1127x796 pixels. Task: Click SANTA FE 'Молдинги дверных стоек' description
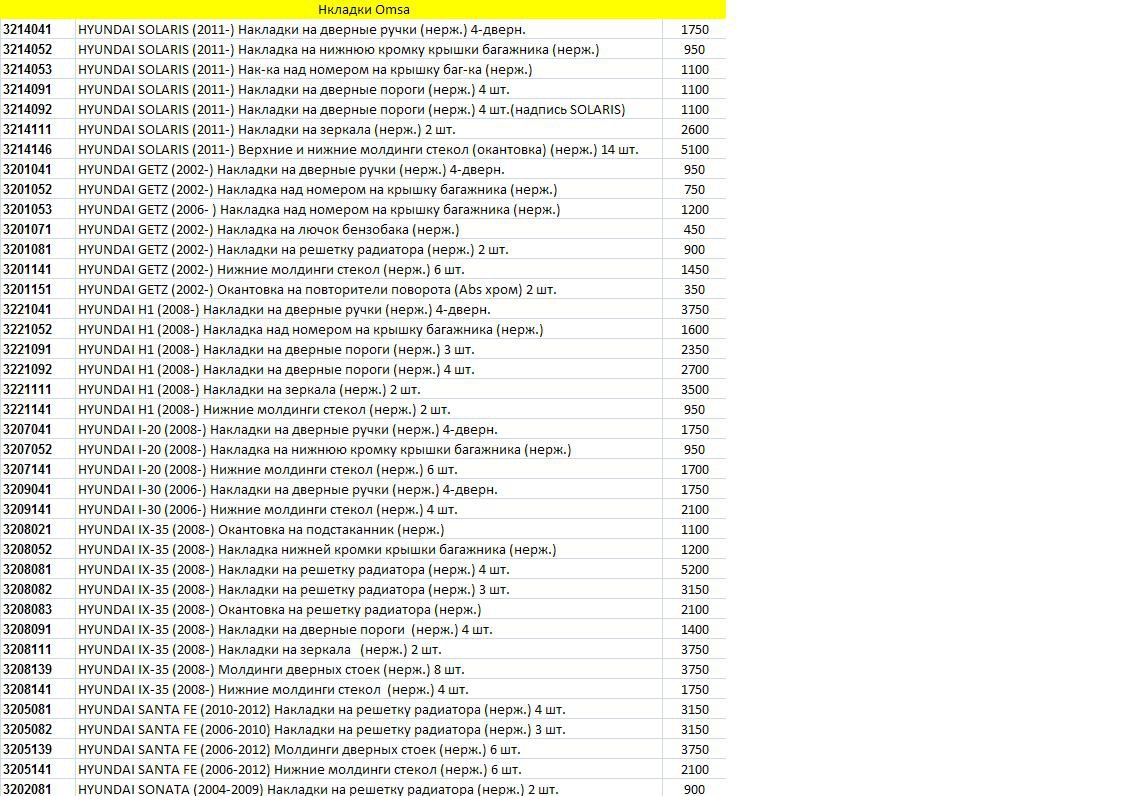click(299, 750)
